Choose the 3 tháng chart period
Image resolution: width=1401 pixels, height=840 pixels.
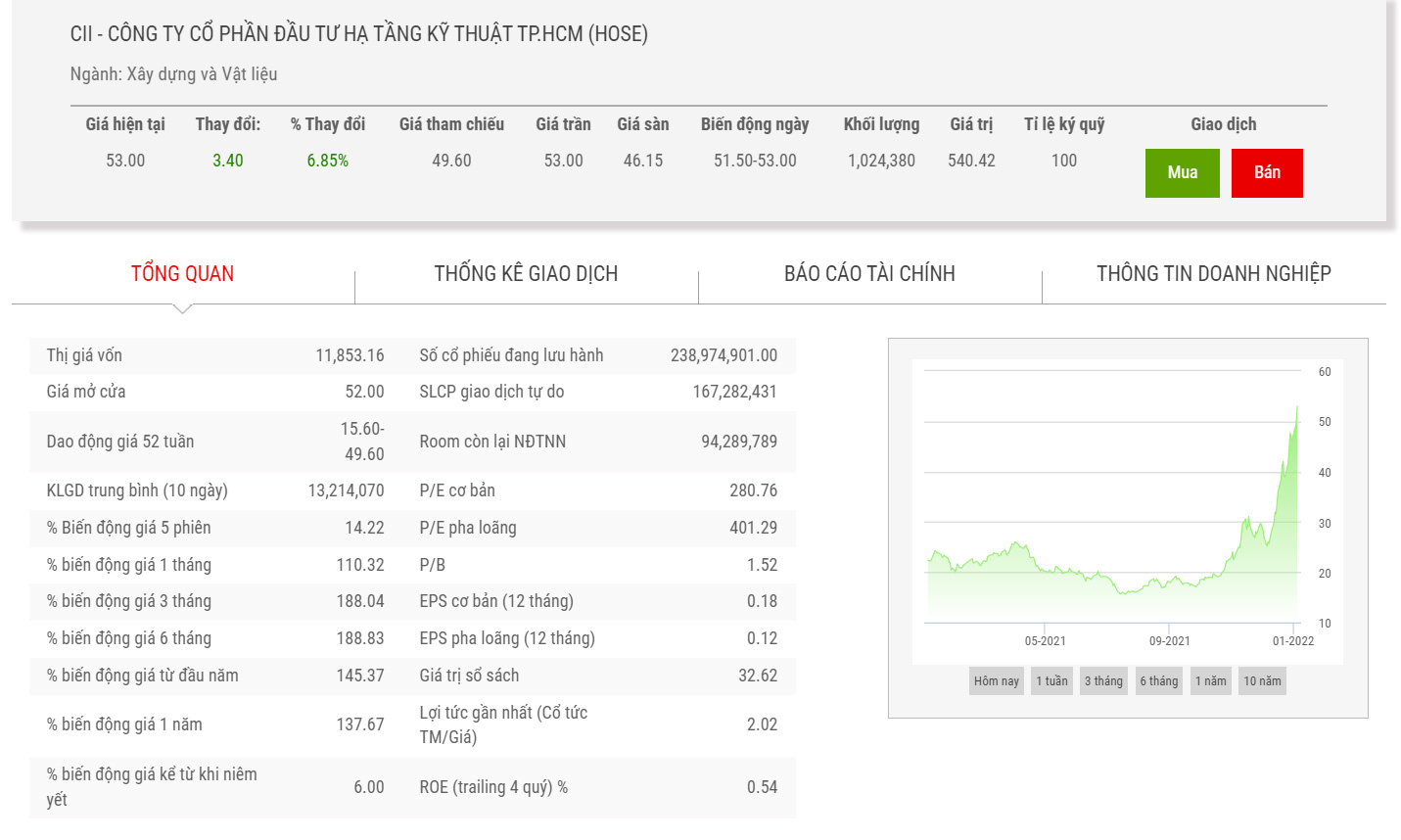(1103, 681)
